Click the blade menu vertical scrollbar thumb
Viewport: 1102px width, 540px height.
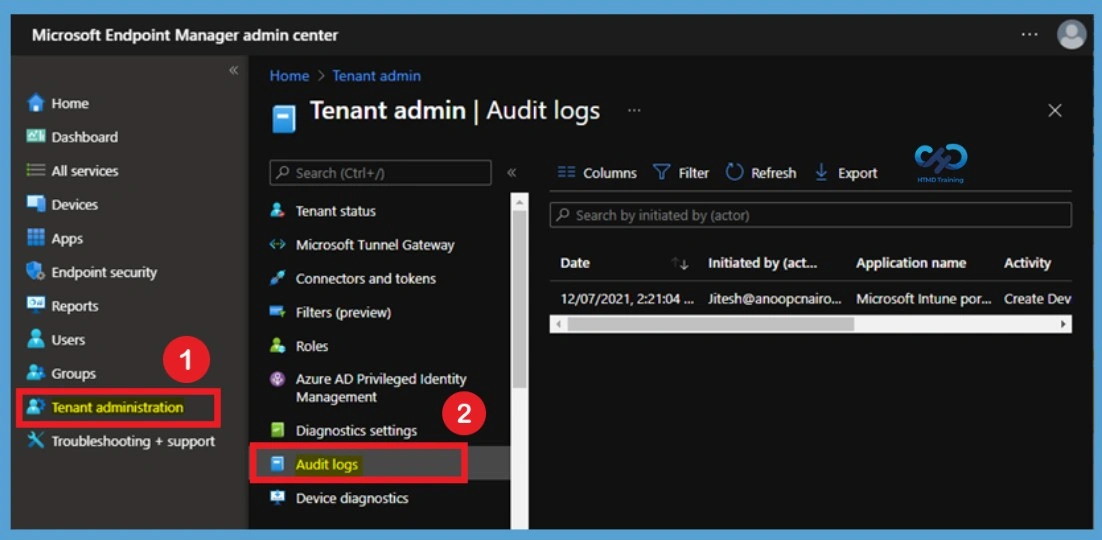[519, 299]
